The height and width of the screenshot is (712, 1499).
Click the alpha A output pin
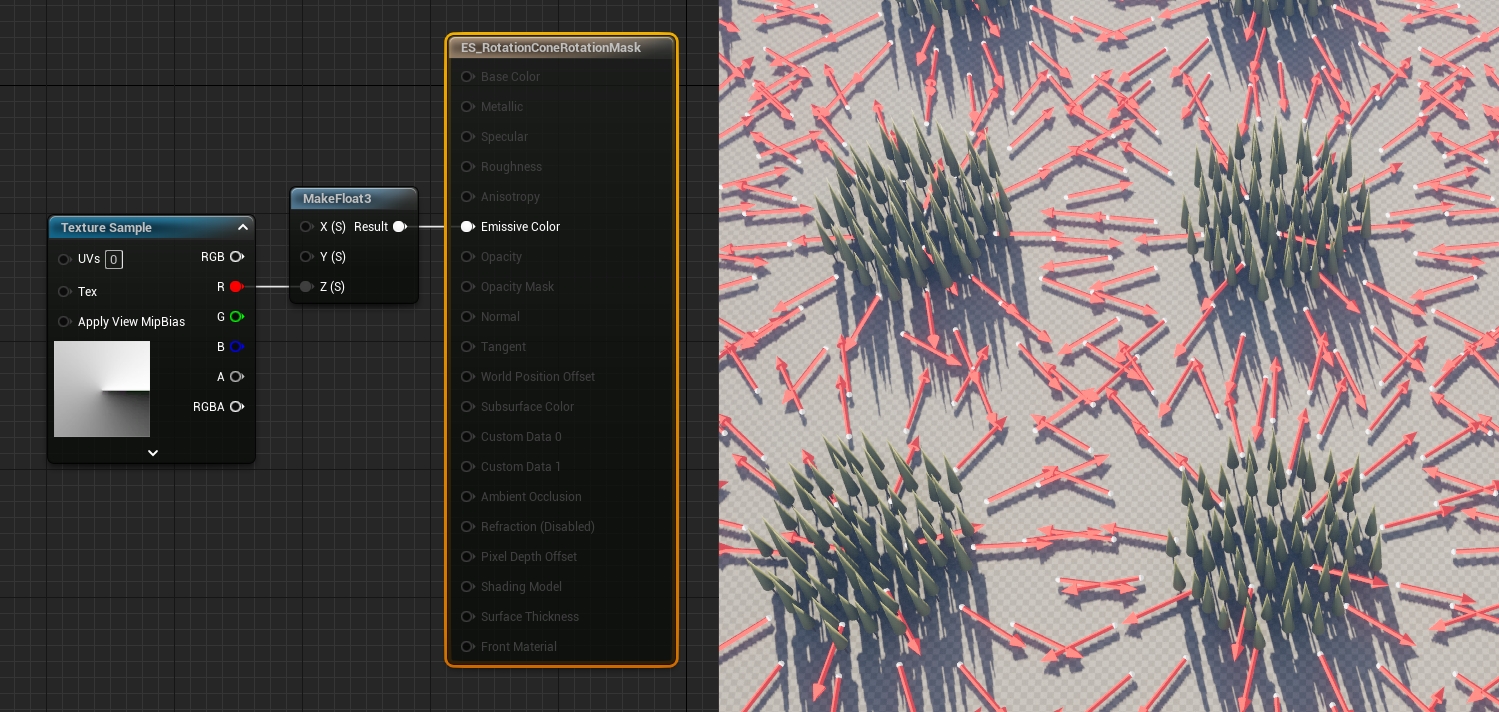[236, 377]
